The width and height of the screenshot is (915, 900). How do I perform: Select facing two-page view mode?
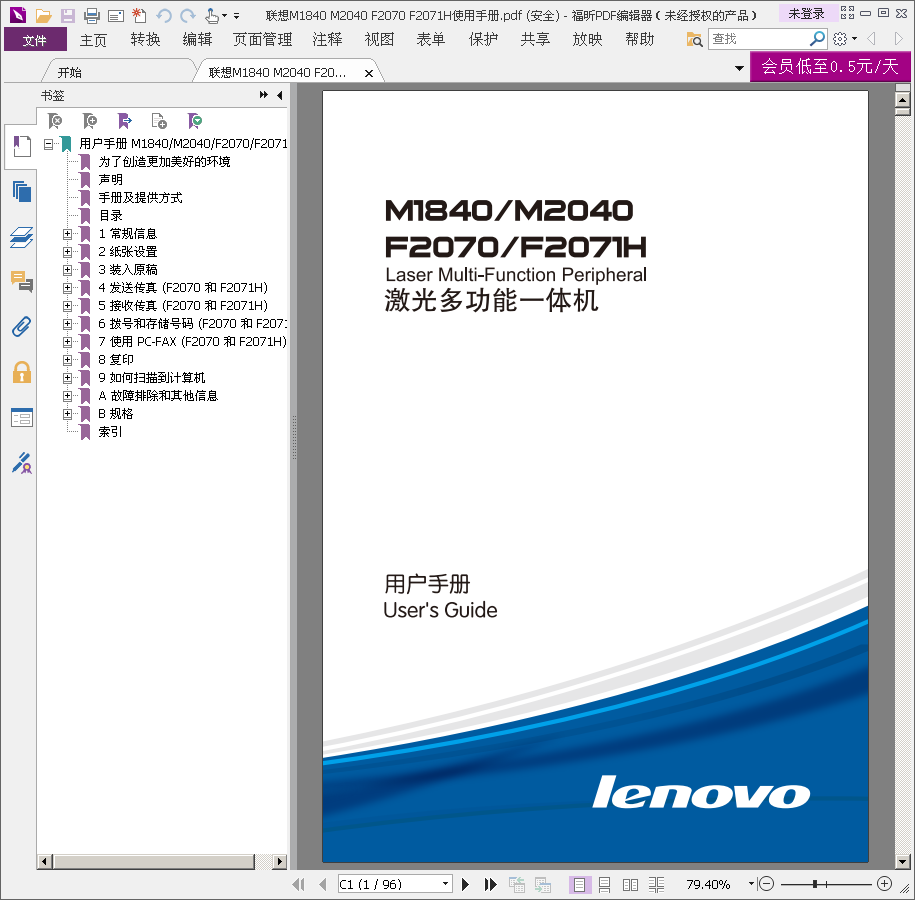pos(630,885)
